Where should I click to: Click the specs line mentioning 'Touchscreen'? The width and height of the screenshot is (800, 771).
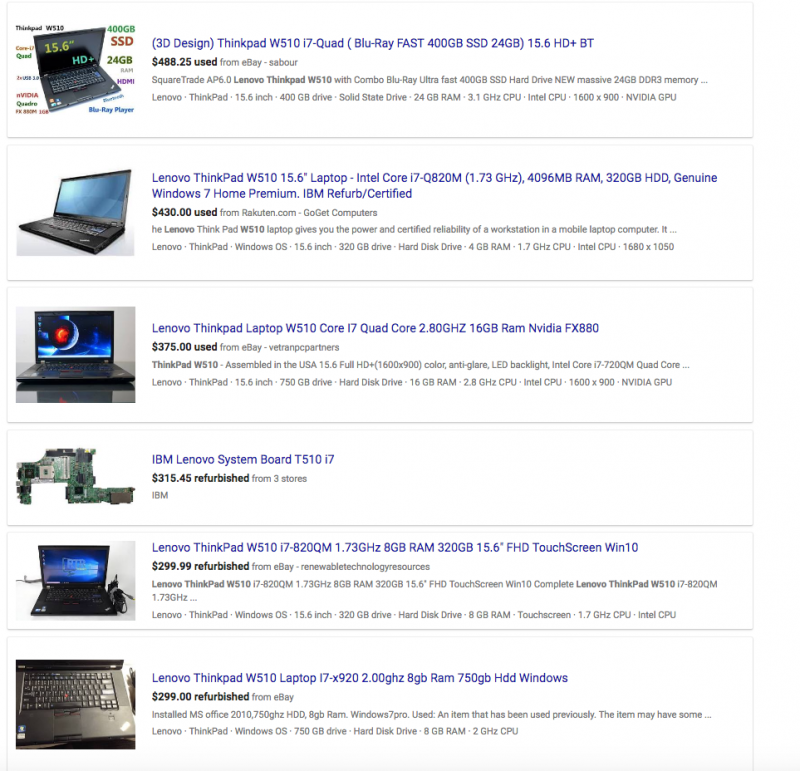[x=414, y=615]
